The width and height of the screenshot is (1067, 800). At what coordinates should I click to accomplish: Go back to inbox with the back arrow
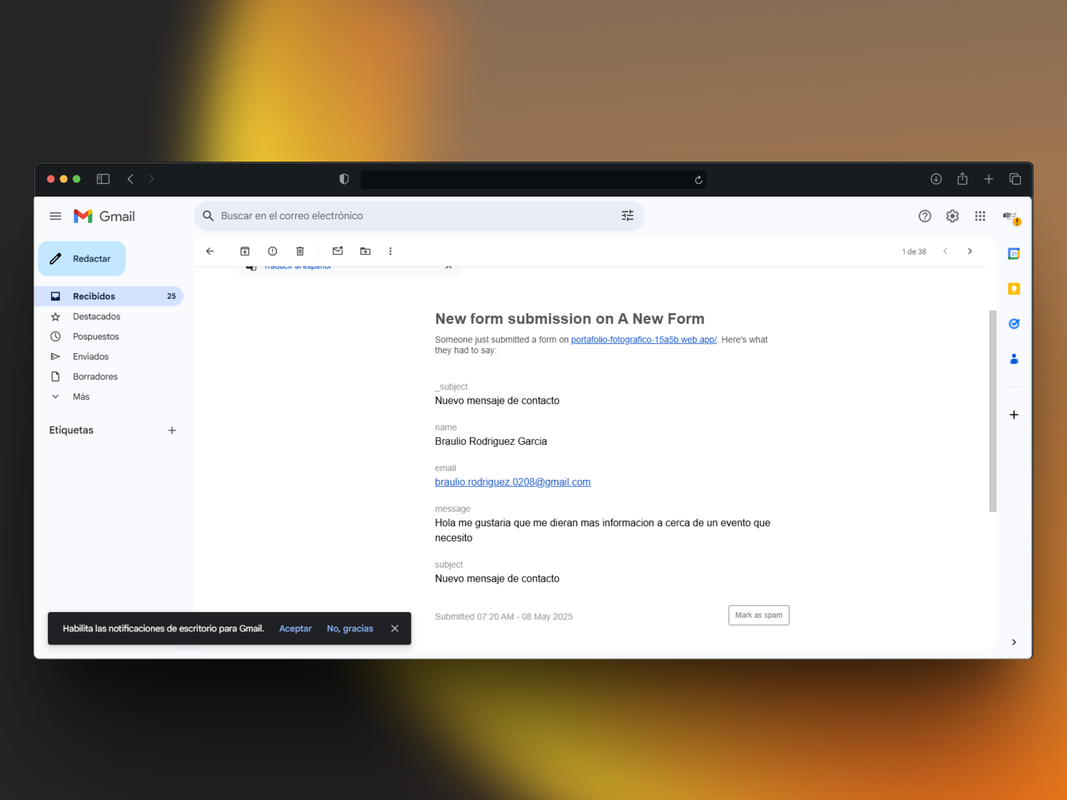click(x=210, y=251)
